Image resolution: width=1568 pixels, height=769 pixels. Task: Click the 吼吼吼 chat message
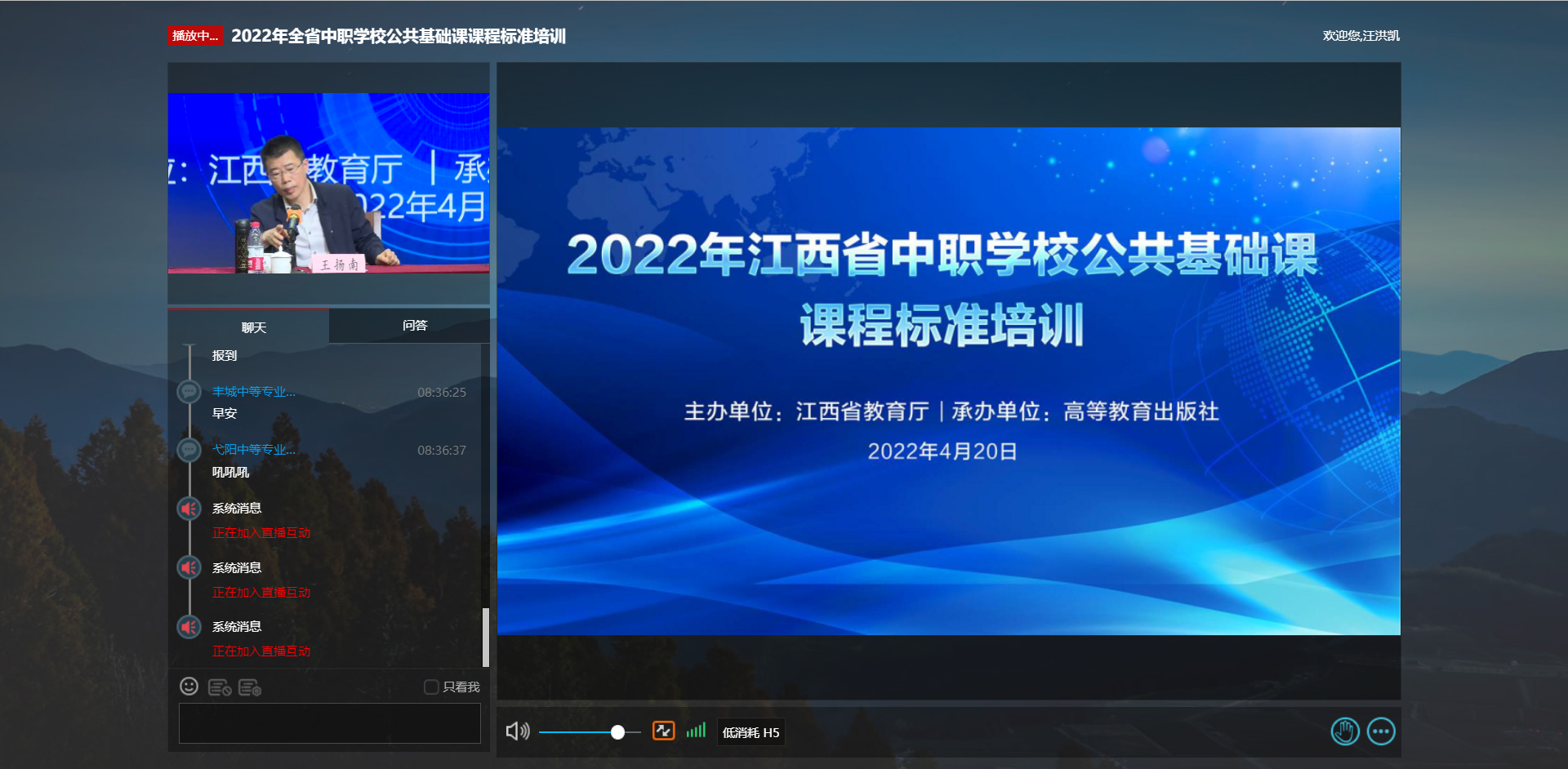click(231, 473)
